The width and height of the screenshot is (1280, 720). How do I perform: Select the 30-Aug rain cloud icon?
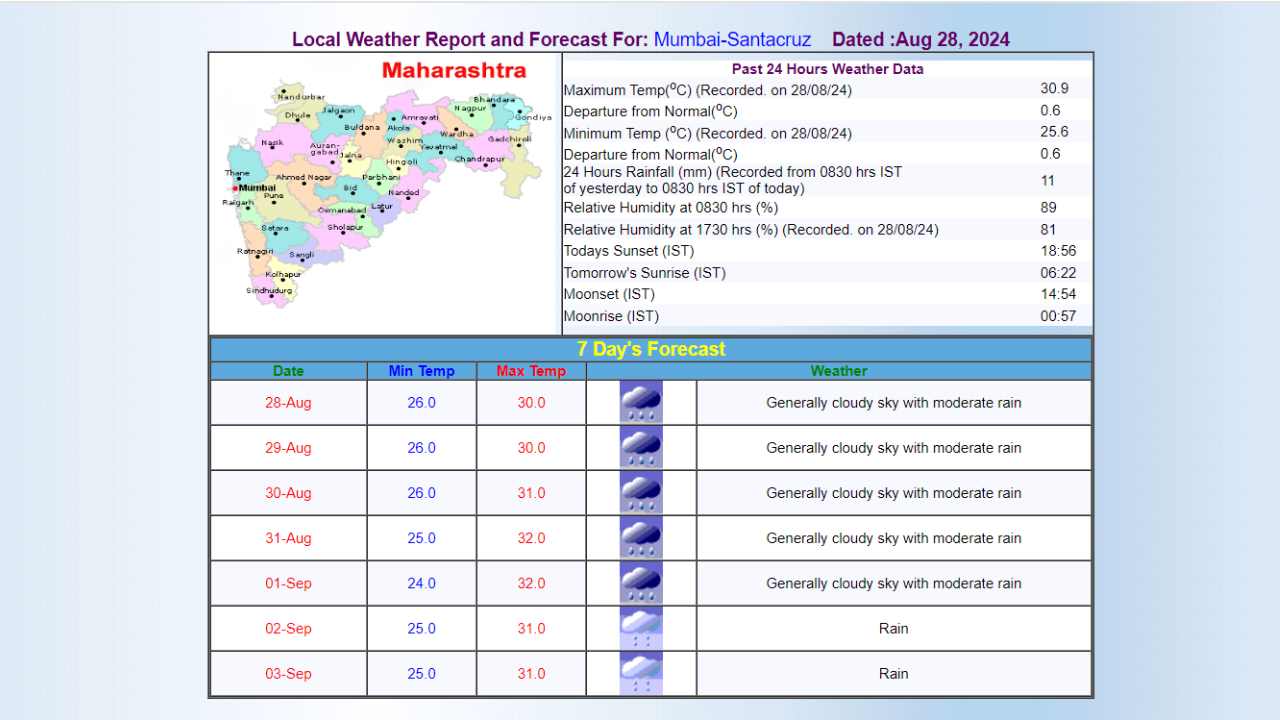click(640, 493)
